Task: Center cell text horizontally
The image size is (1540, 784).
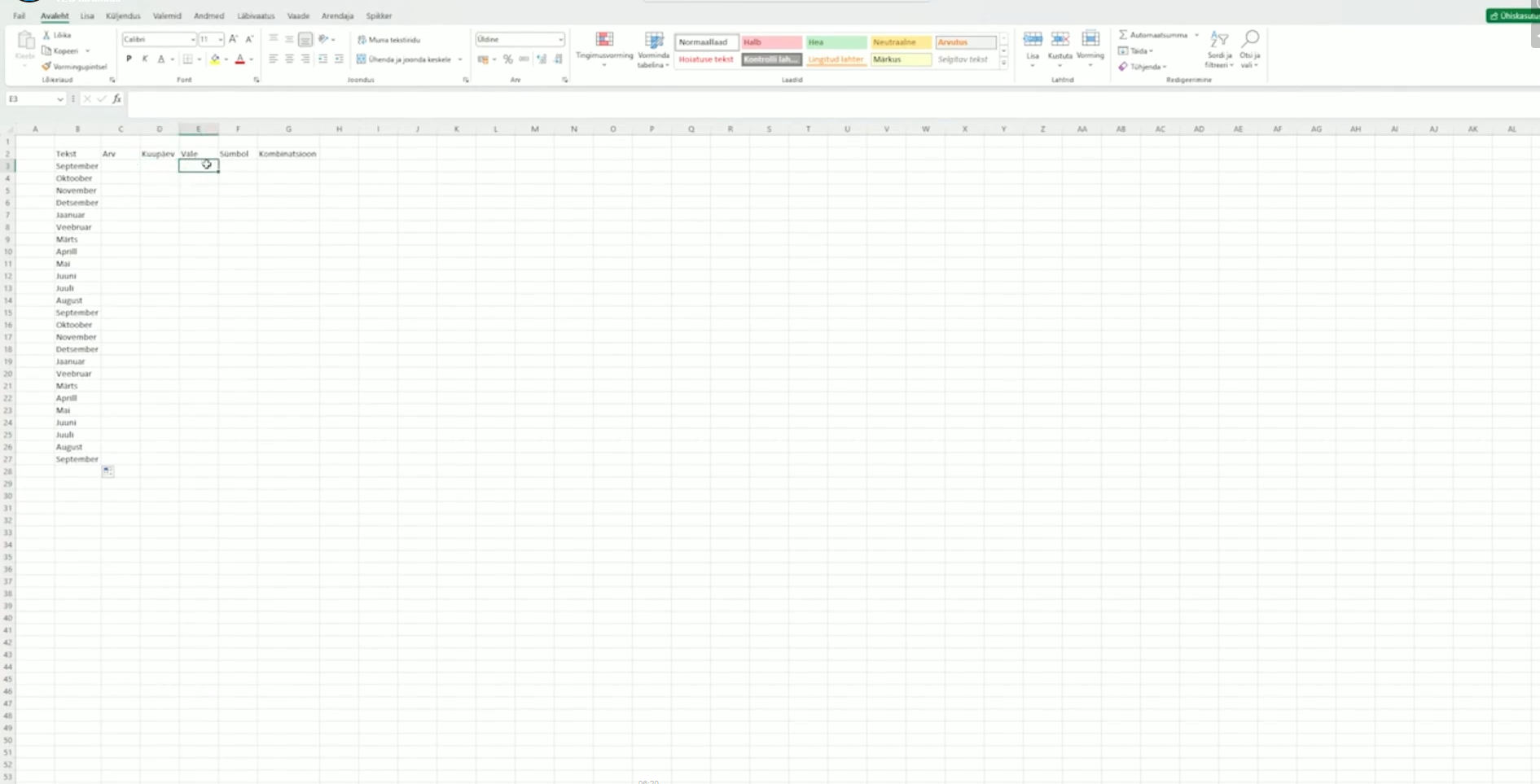Action: (289, 59)
